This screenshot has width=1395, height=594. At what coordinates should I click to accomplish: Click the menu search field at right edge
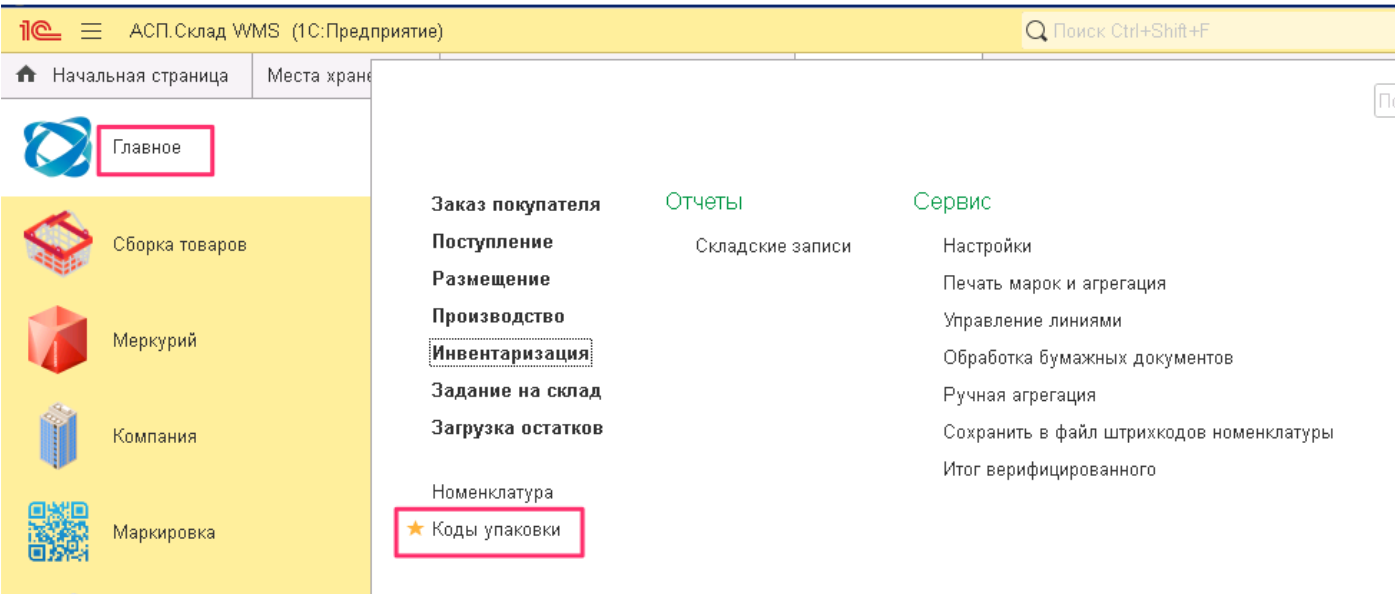tap(1385, 101)
